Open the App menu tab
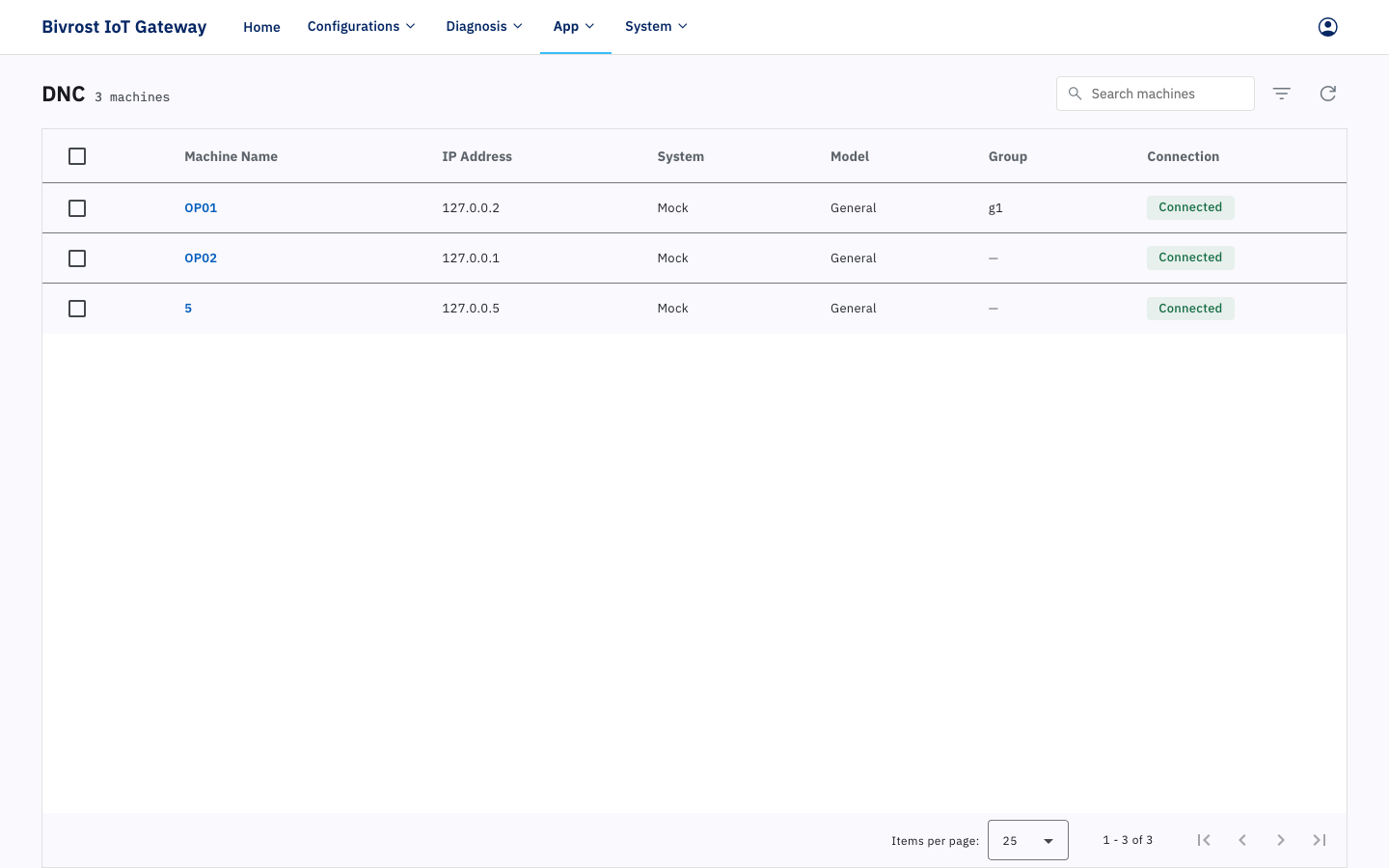Screen dimensions: 1389x868 575,27
